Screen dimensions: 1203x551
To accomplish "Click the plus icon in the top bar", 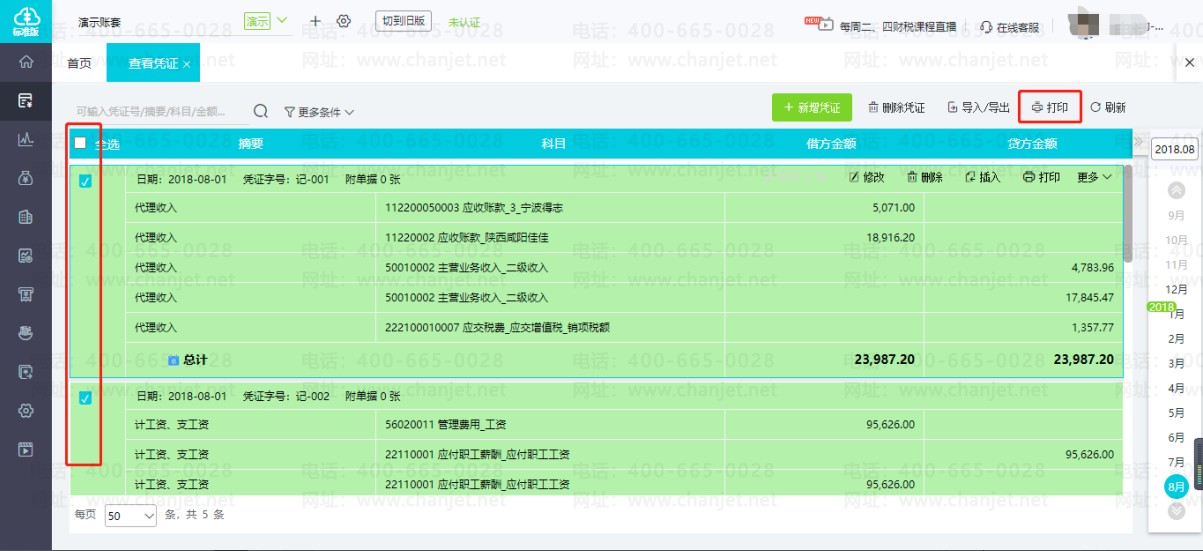I will coord(316,21).
